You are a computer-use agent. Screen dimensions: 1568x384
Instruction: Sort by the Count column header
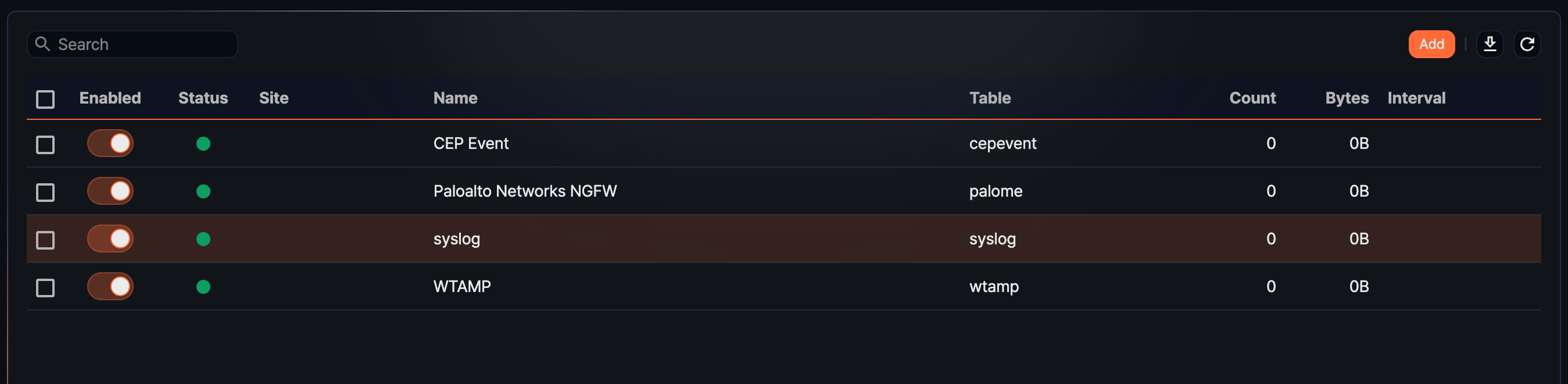click(1251, 98)
